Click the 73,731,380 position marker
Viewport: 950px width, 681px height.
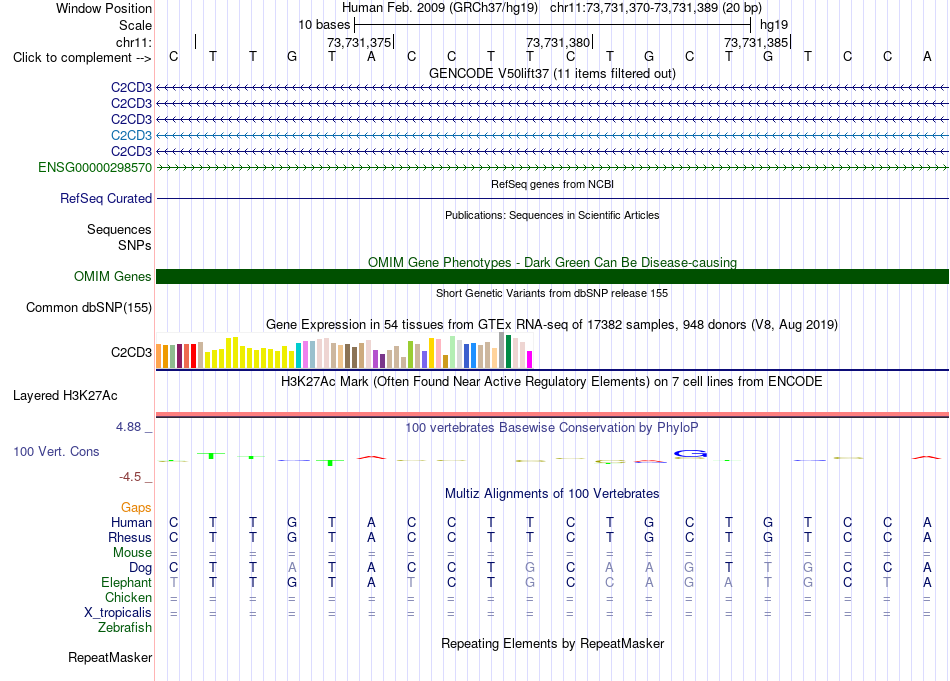[559, 42]
